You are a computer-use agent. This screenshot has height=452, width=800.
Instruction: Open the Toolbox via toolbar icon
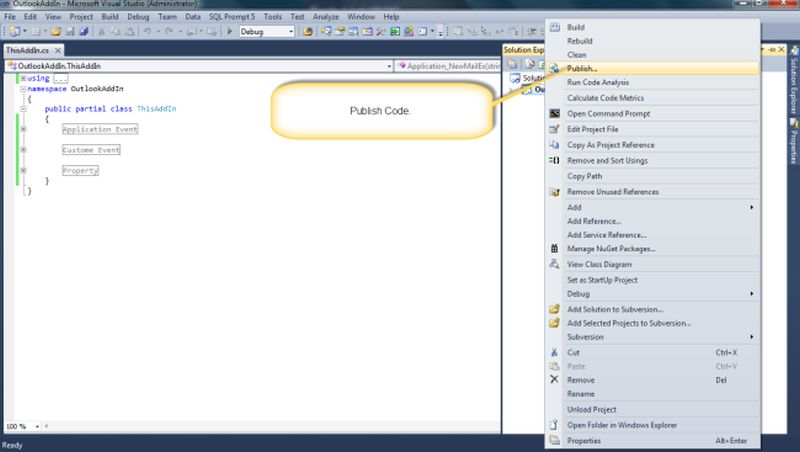(x=381, y=32)
